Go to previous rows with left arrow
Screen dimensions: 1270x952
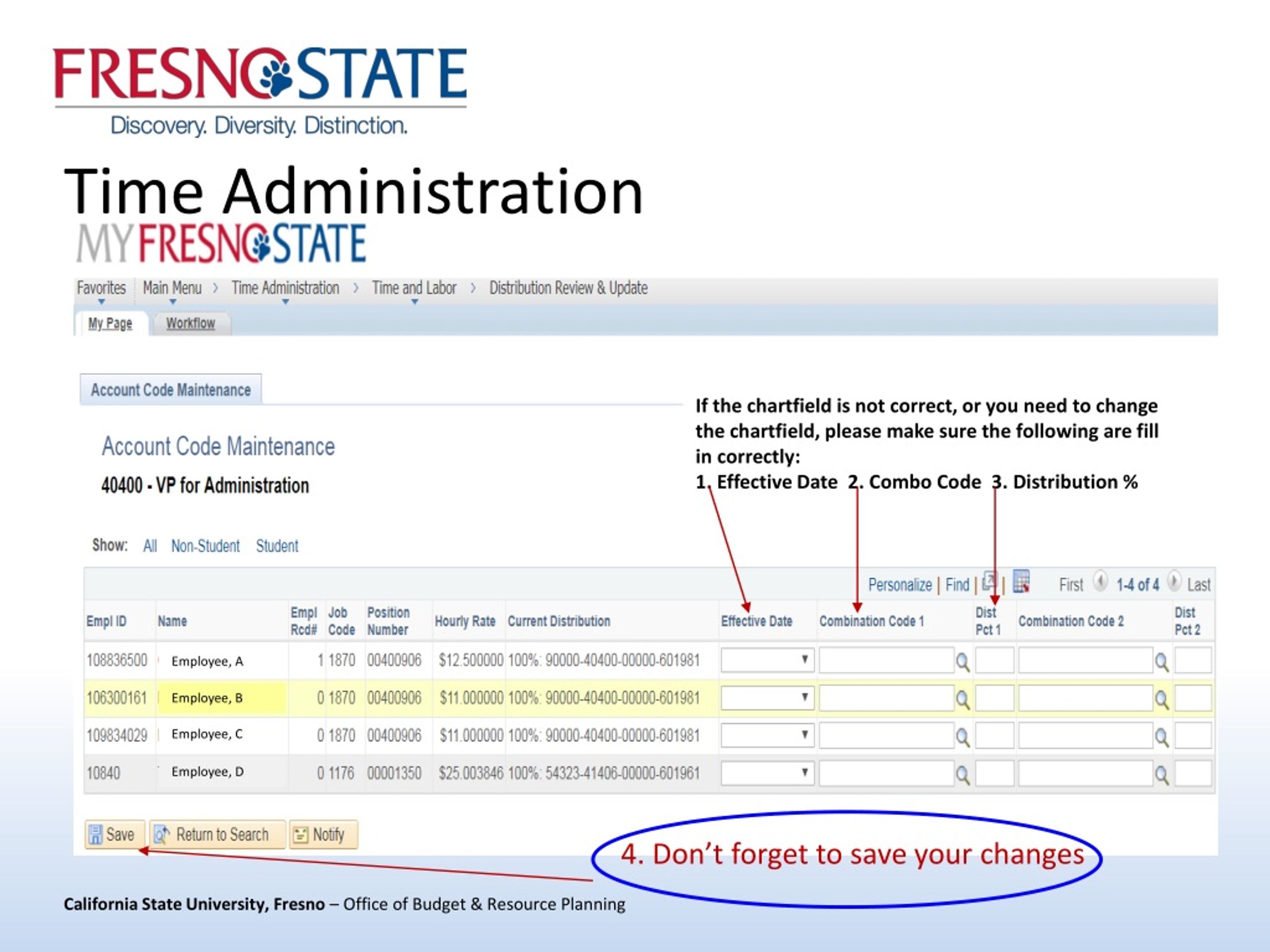[1100, 581]
